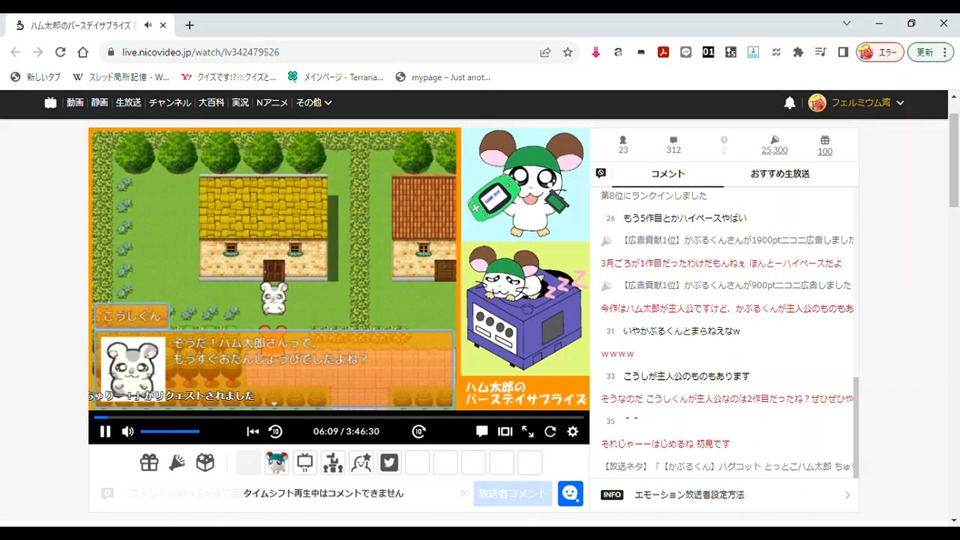960x540 pixels.
Task: Click comment panel icon beside コメント tab
Action: coord(601,173)
